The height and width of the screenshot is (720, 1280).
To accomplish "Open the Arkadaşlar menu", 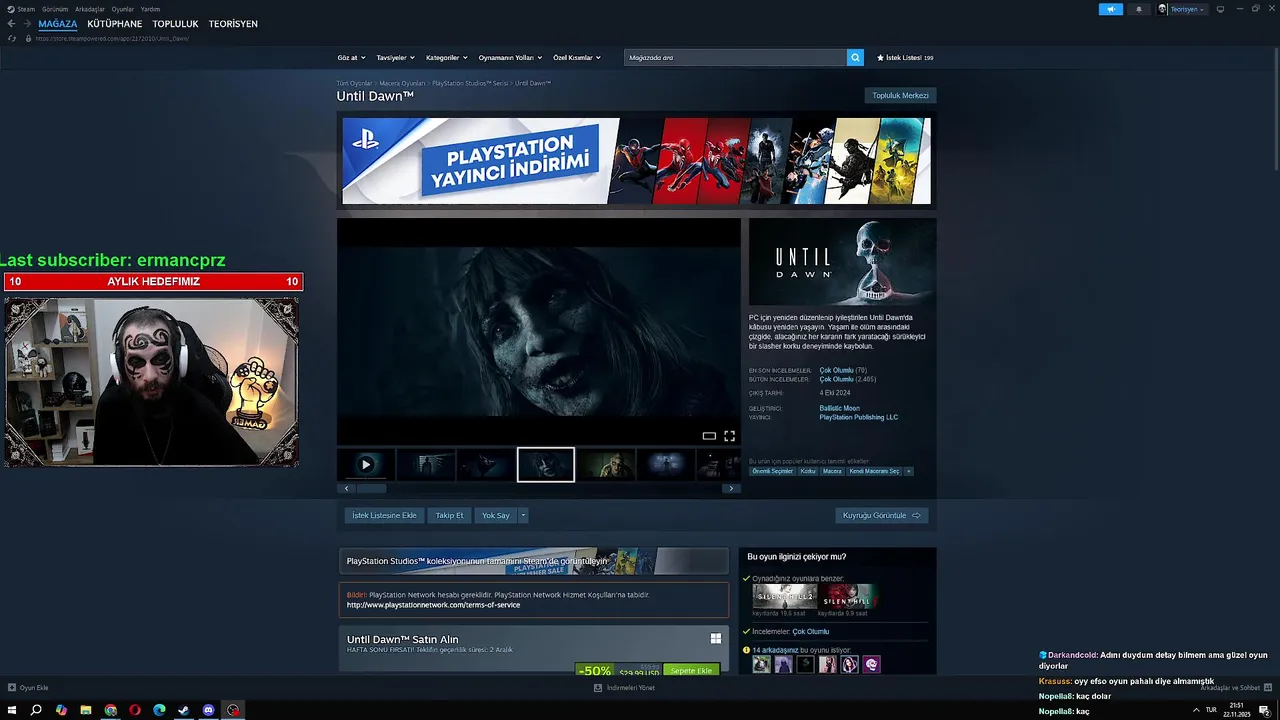I will pyautogui.click(x=90, y=9).
